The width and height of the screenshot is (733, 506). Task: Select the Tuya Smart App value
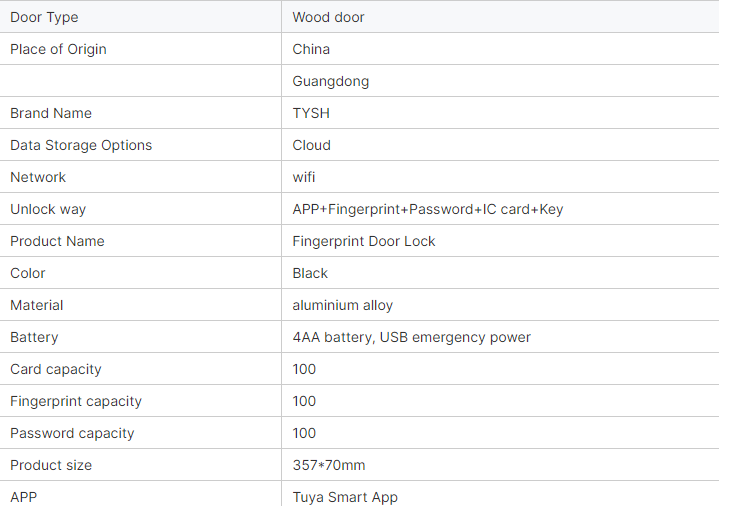pos(345,497)
